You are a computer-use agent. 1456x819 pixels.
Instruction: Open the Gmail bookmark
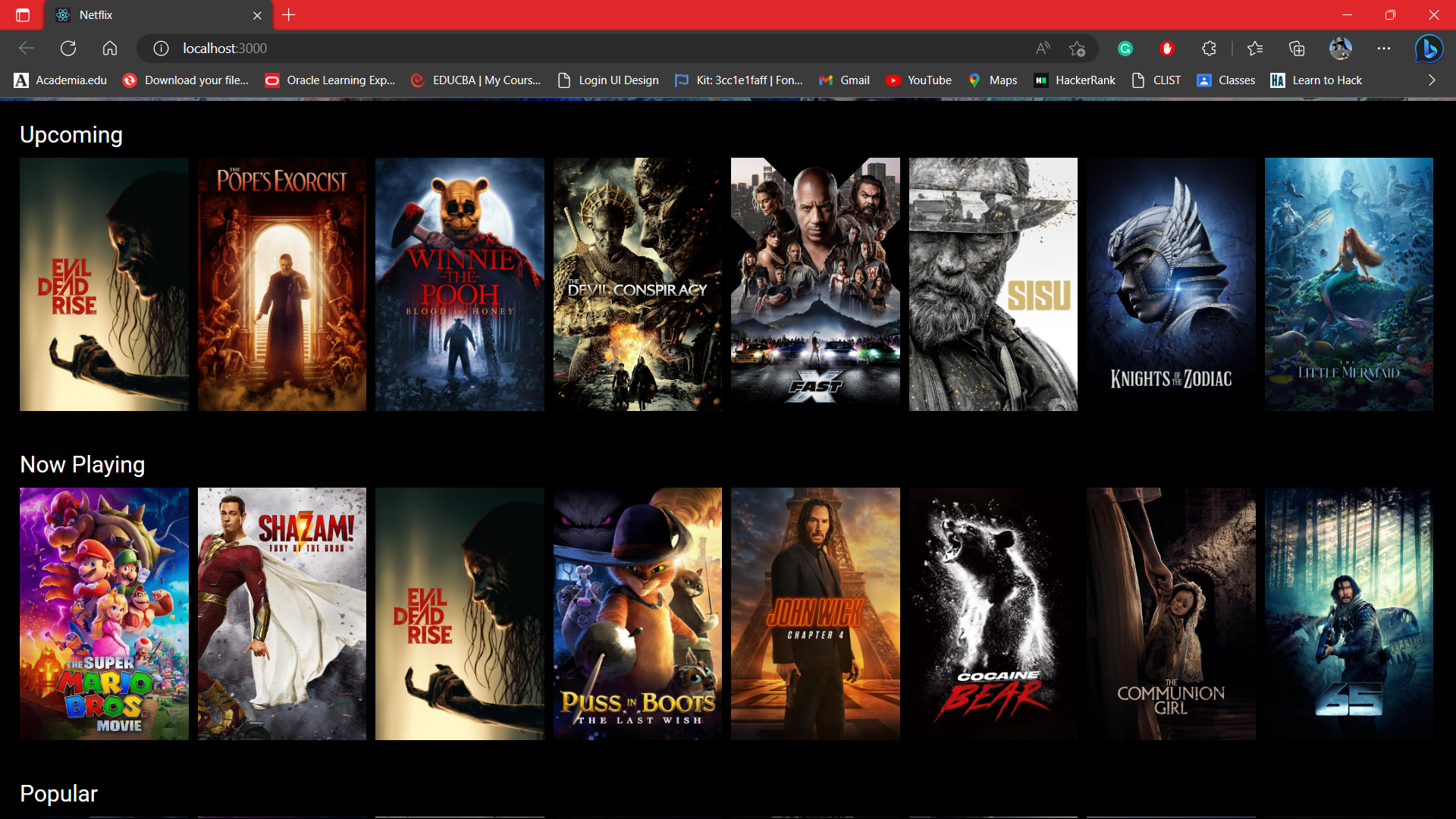(844, 80)
